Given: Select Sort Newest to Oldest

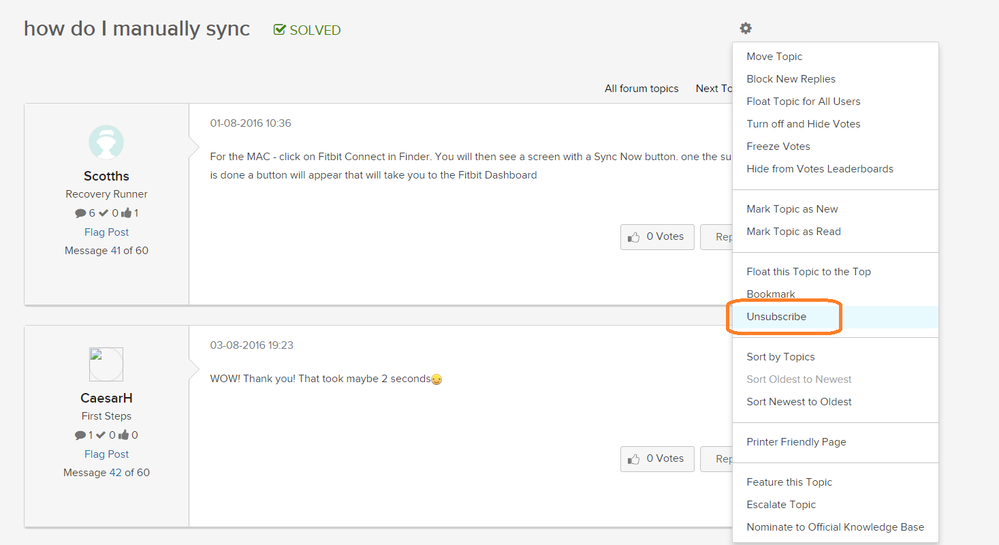Looking at the screenshot, I should [x=799, y=402].
